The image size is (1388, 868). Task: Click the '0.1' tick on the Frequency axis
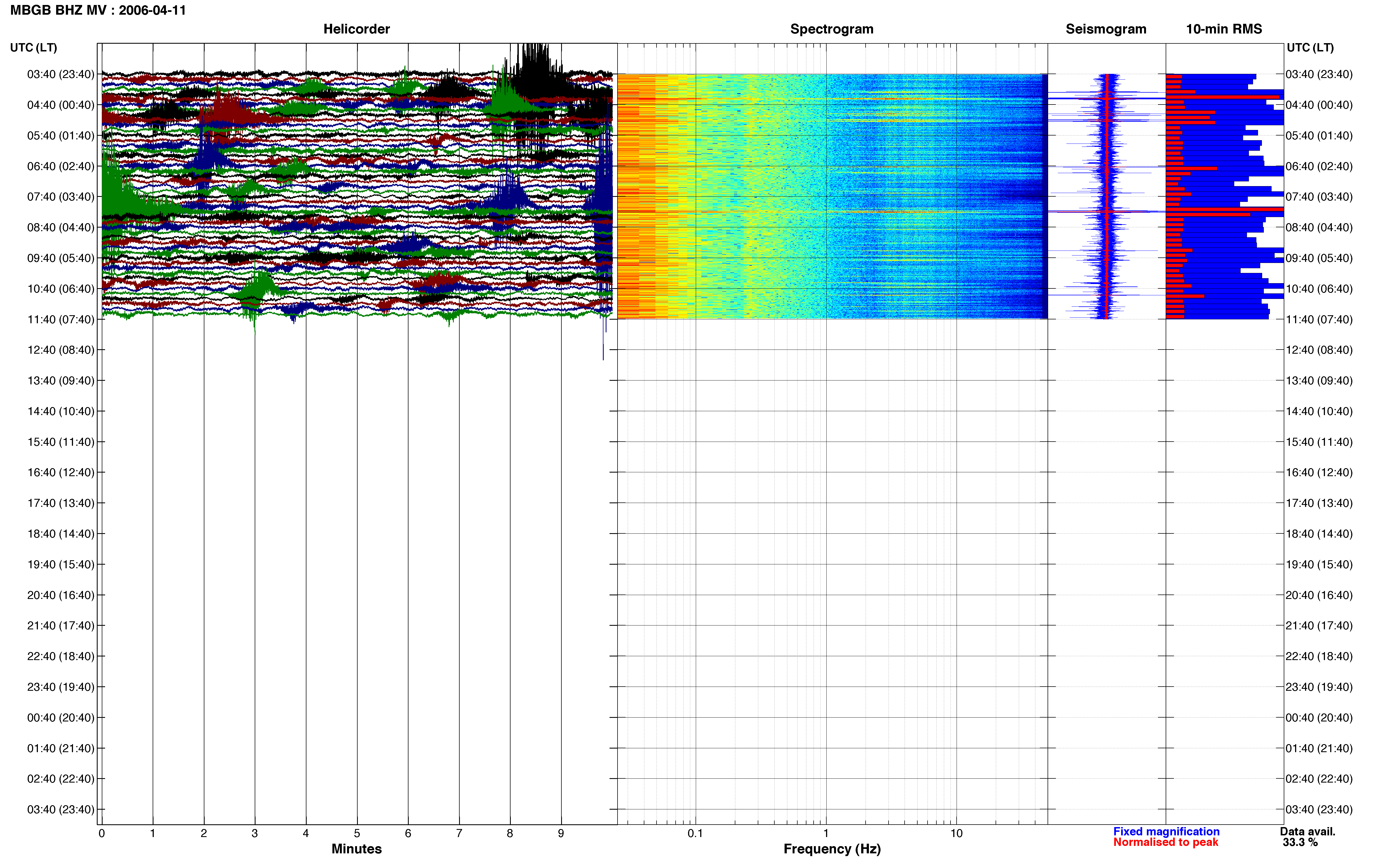click(x=695, y=833)
